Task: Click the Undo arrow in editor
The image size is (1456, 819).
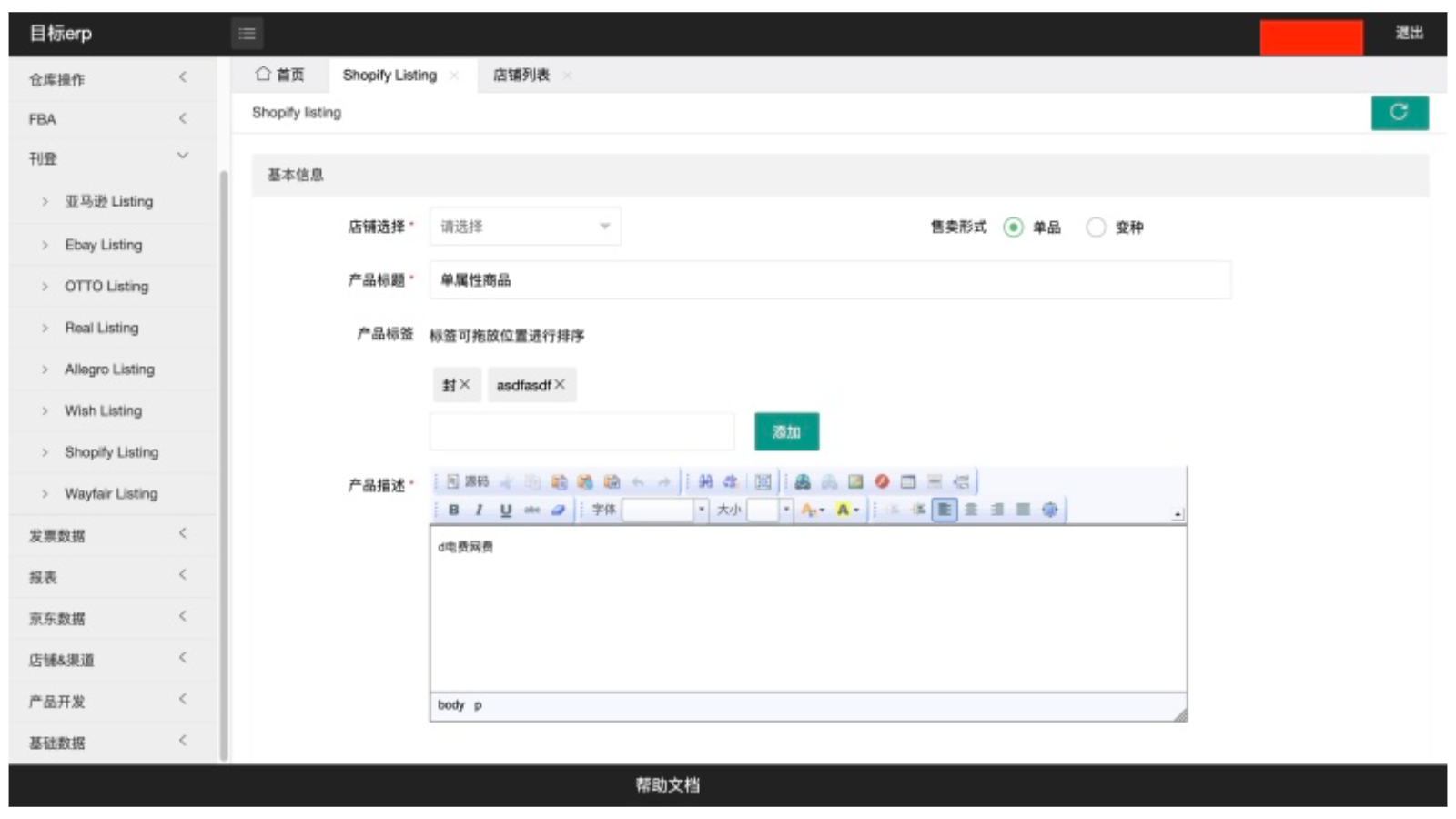Action: point(638,481)
